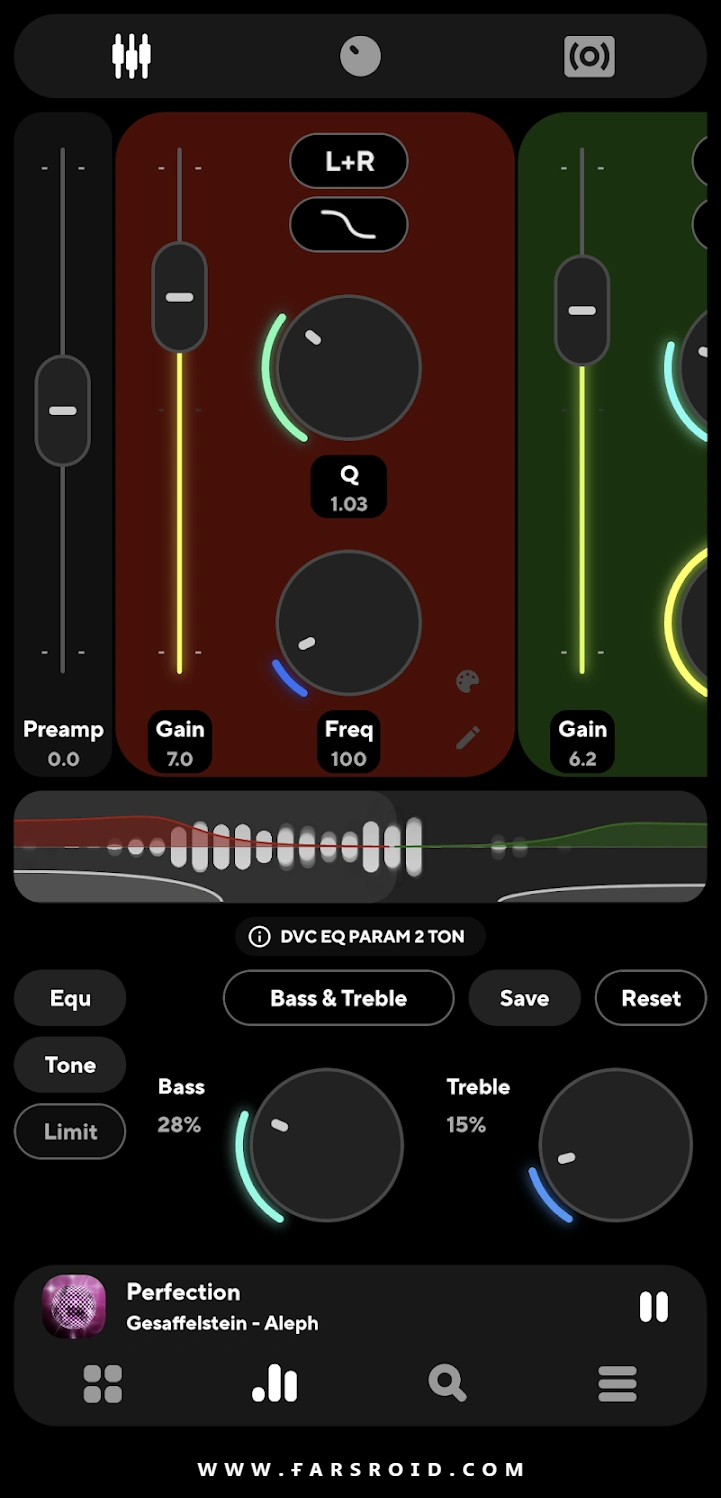The width and height of the screenshot is (721, 1498).
Task: Change the low-shelf filter type selector
Action: click(349, 224)
